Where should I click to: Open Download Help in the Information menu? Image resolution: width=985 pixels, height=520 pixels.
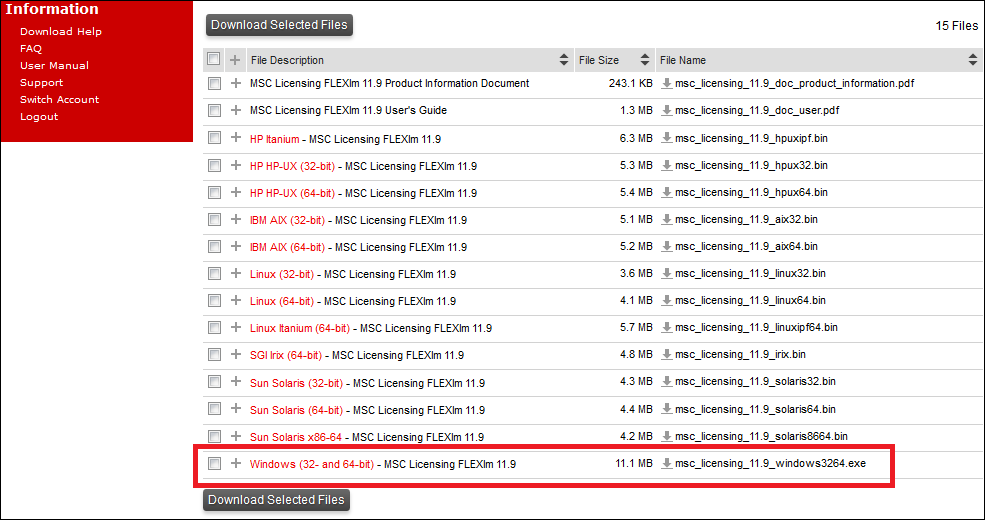(x=61, y=32)
